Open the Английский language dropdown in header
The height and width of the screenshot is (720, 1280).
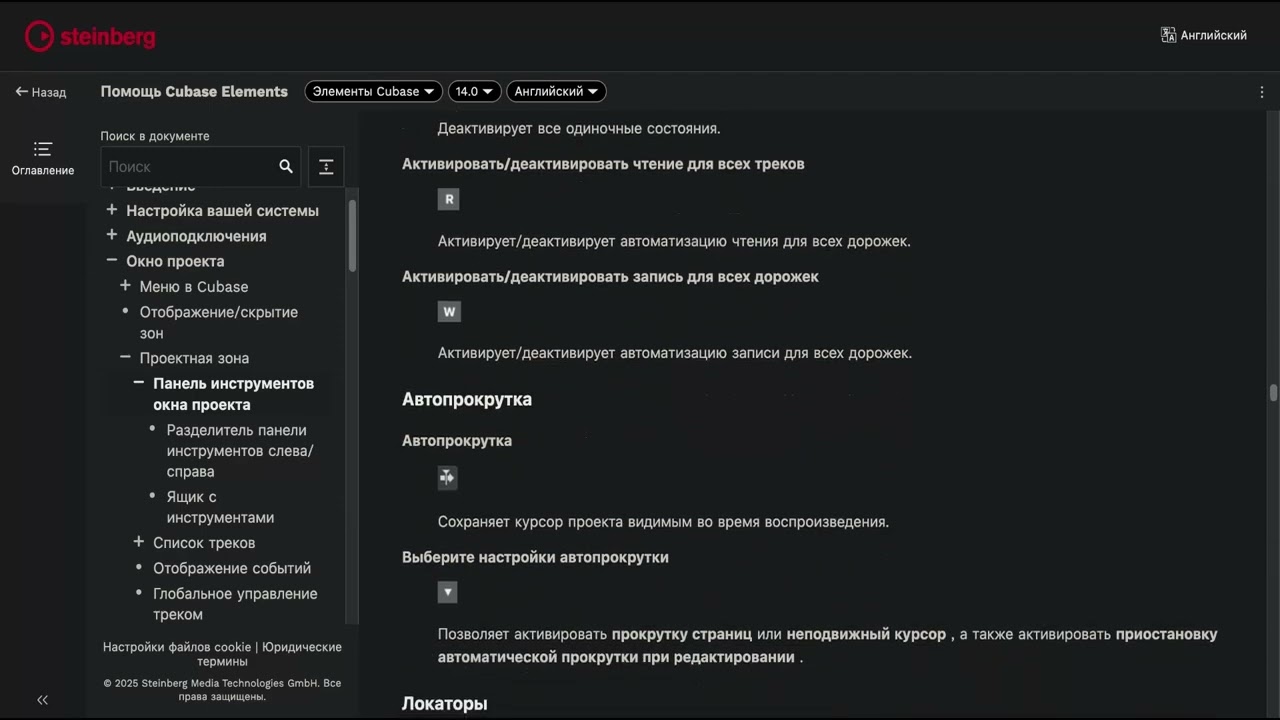point(556,91)
